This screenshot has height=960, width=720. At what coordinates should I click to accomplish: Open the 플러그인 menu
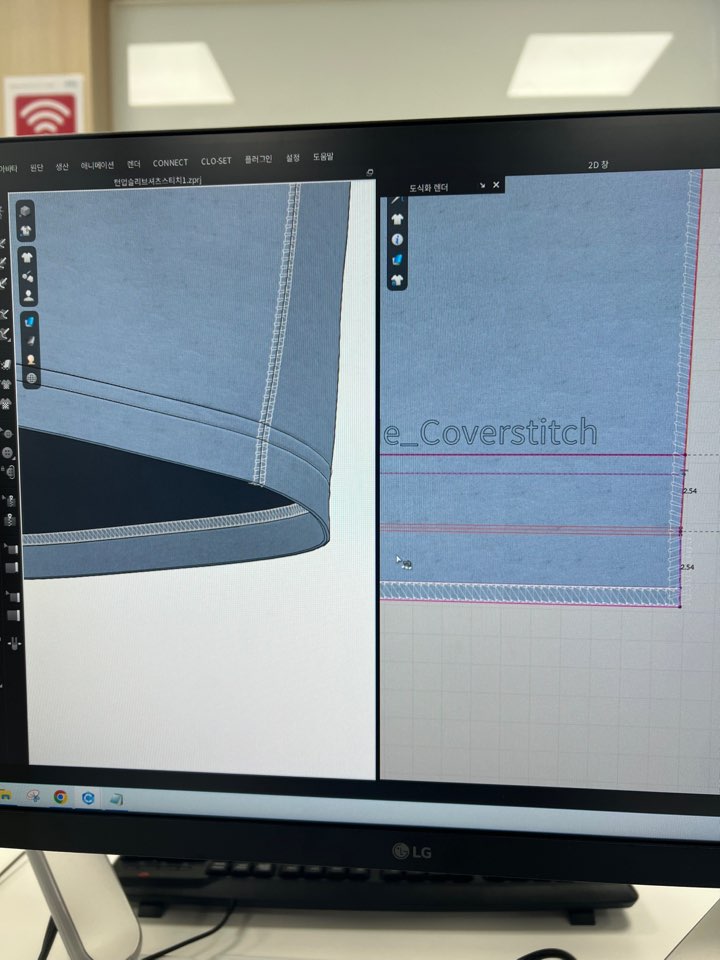[258, 160]
